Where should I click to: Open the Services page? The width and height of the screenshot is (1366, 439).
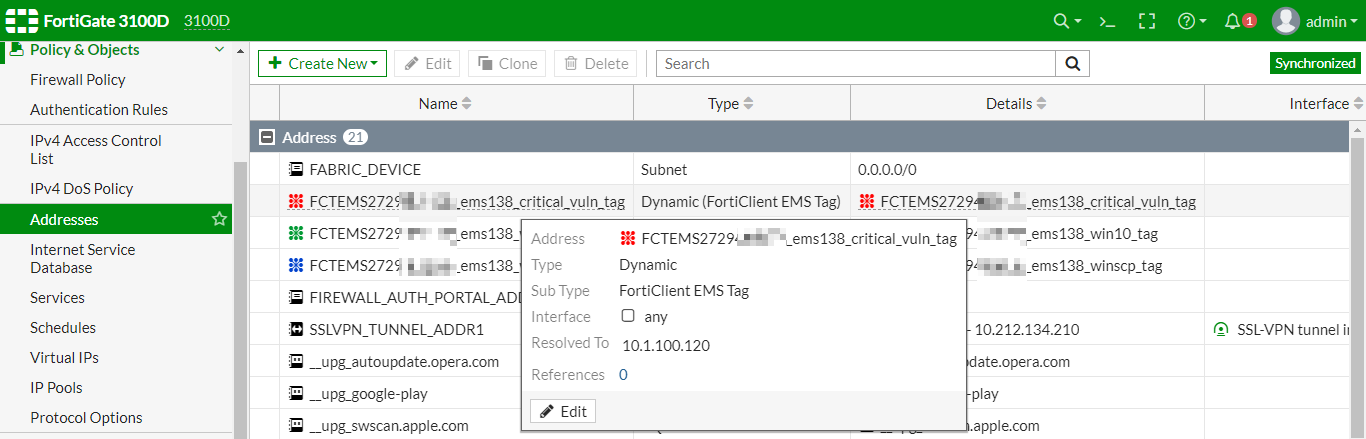[x=57, y=298]
